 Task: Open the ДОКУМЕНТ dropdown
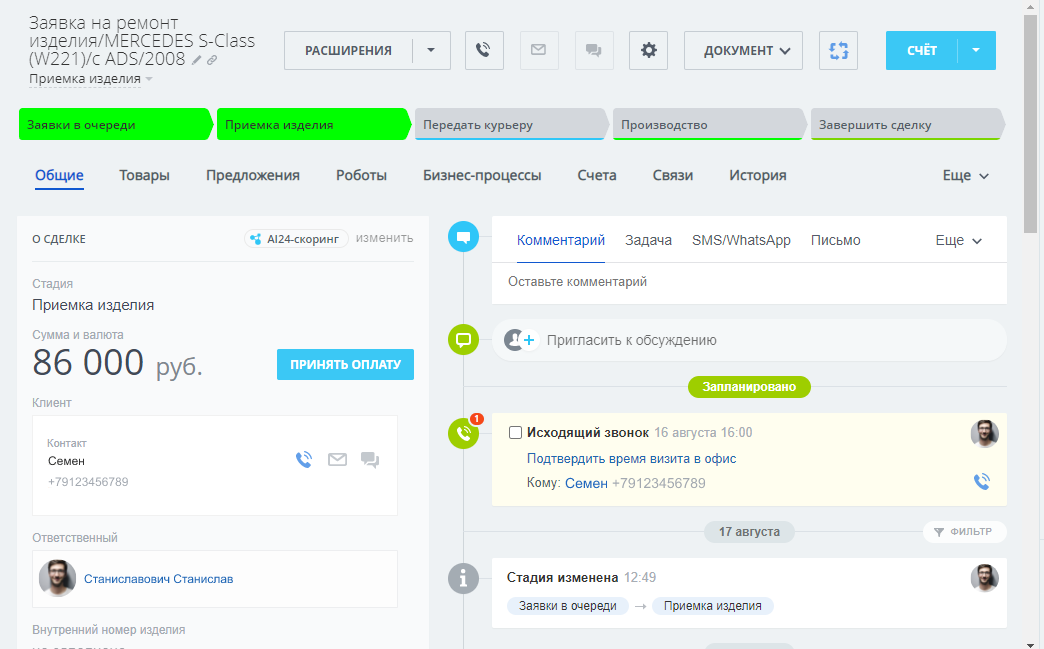click(x=743, y=51)
